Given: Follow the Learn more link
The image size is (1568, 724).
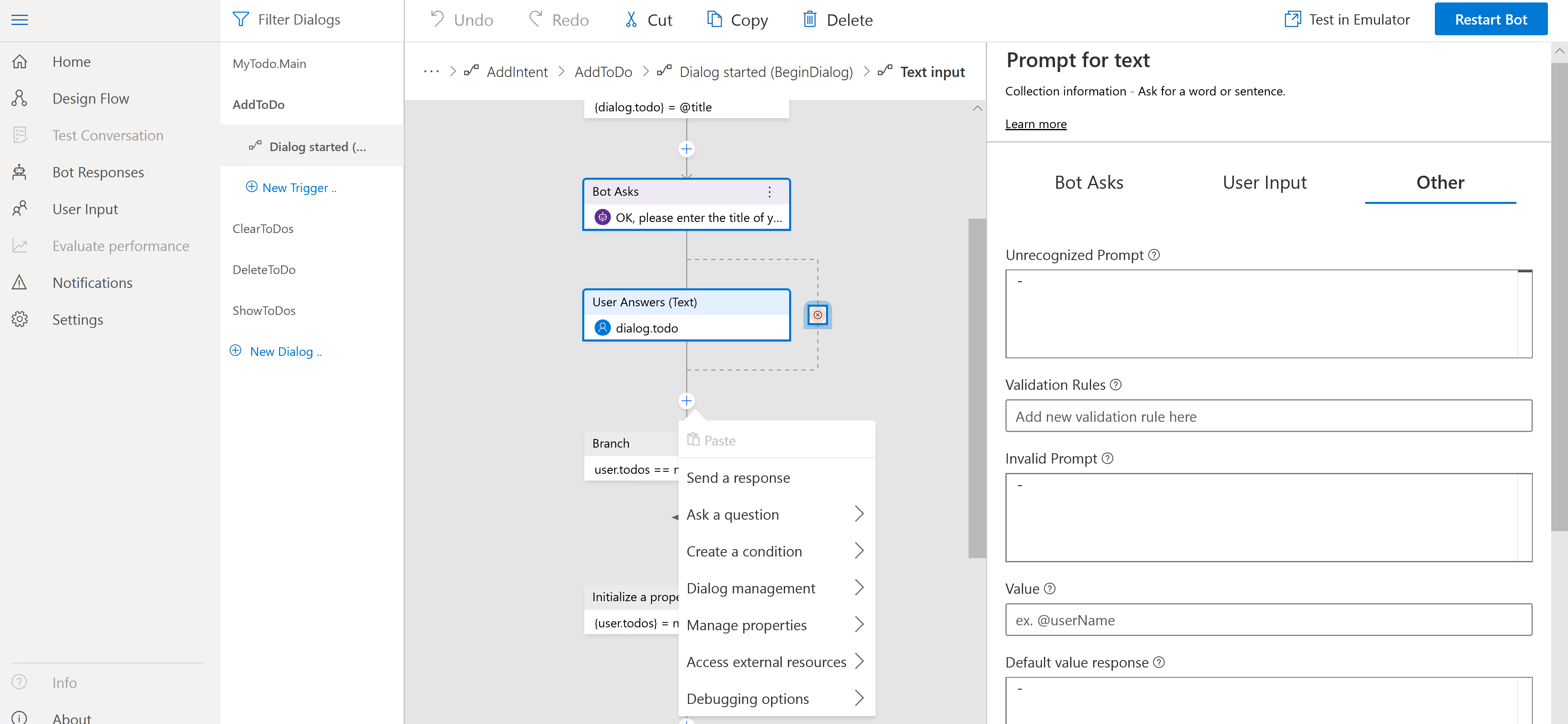Looking at the screenshot, I should click(1035, 124).
